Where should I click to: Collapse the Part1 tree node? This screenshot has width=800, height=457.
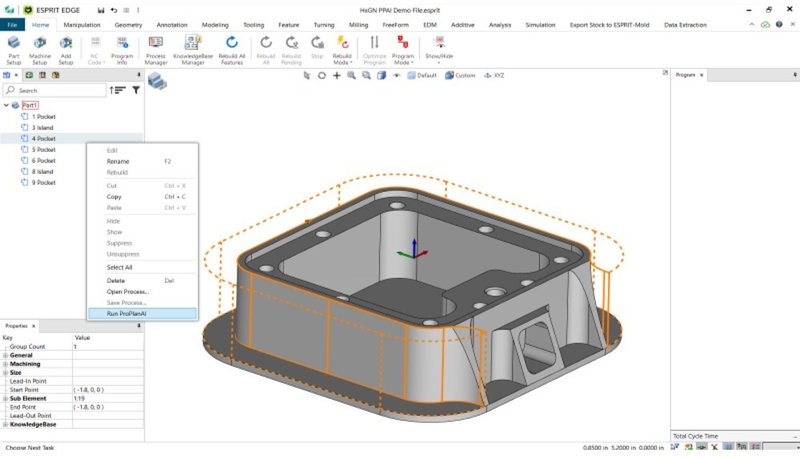click(x=6, y=105)
